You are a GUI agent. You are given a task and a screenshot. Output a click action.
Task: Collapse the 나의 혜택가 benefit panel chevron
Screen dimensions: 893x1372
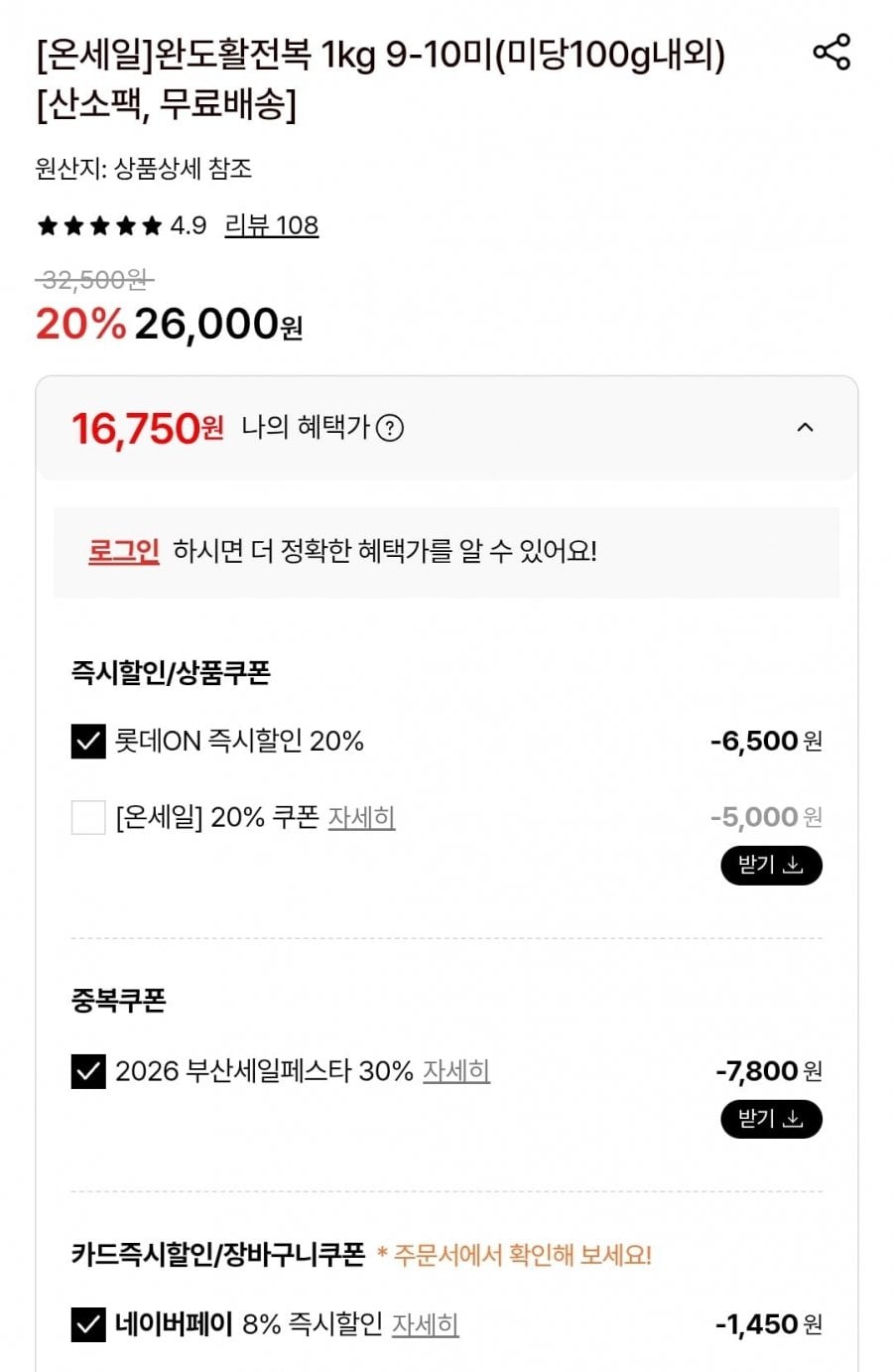(x=805, y=428)
